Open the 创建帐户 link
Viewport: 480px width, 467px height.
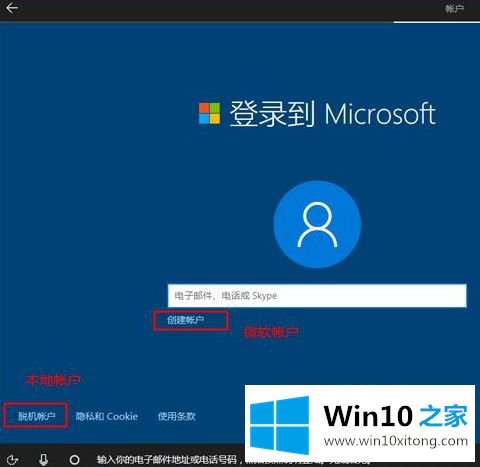click(185, 320)
